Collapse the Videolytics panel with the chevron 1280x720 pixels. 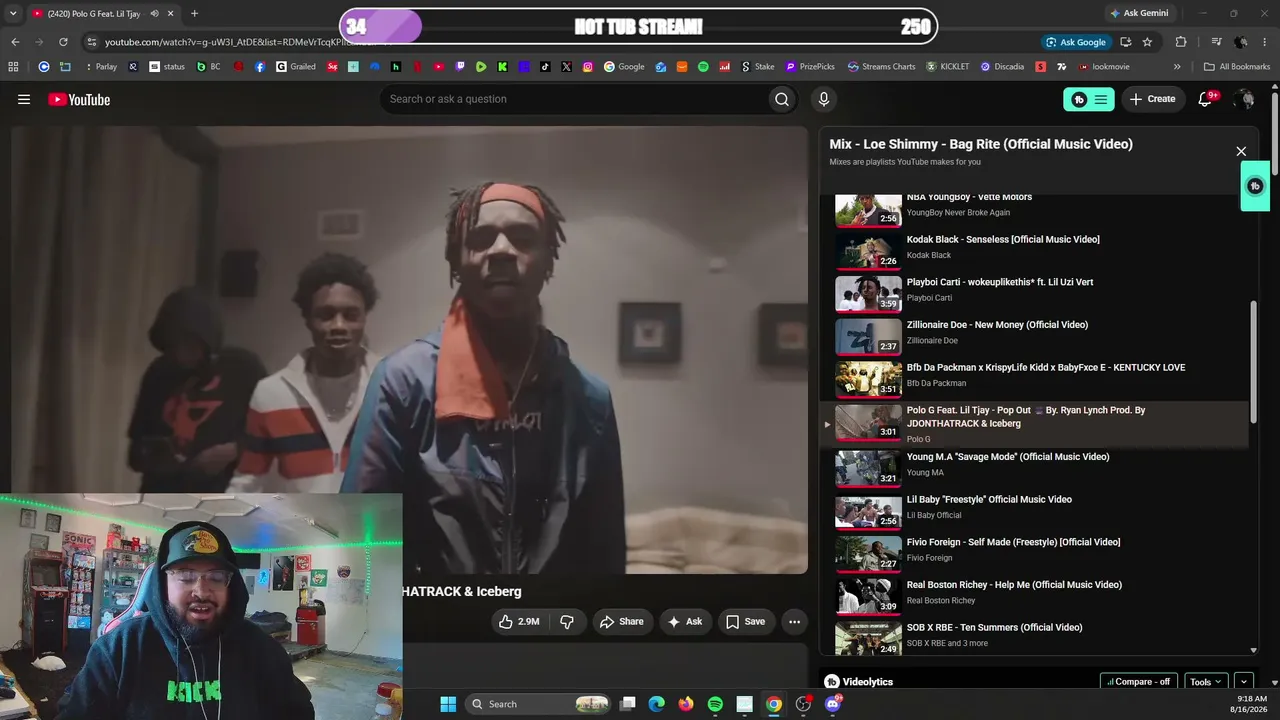[x=1244, y=682]
